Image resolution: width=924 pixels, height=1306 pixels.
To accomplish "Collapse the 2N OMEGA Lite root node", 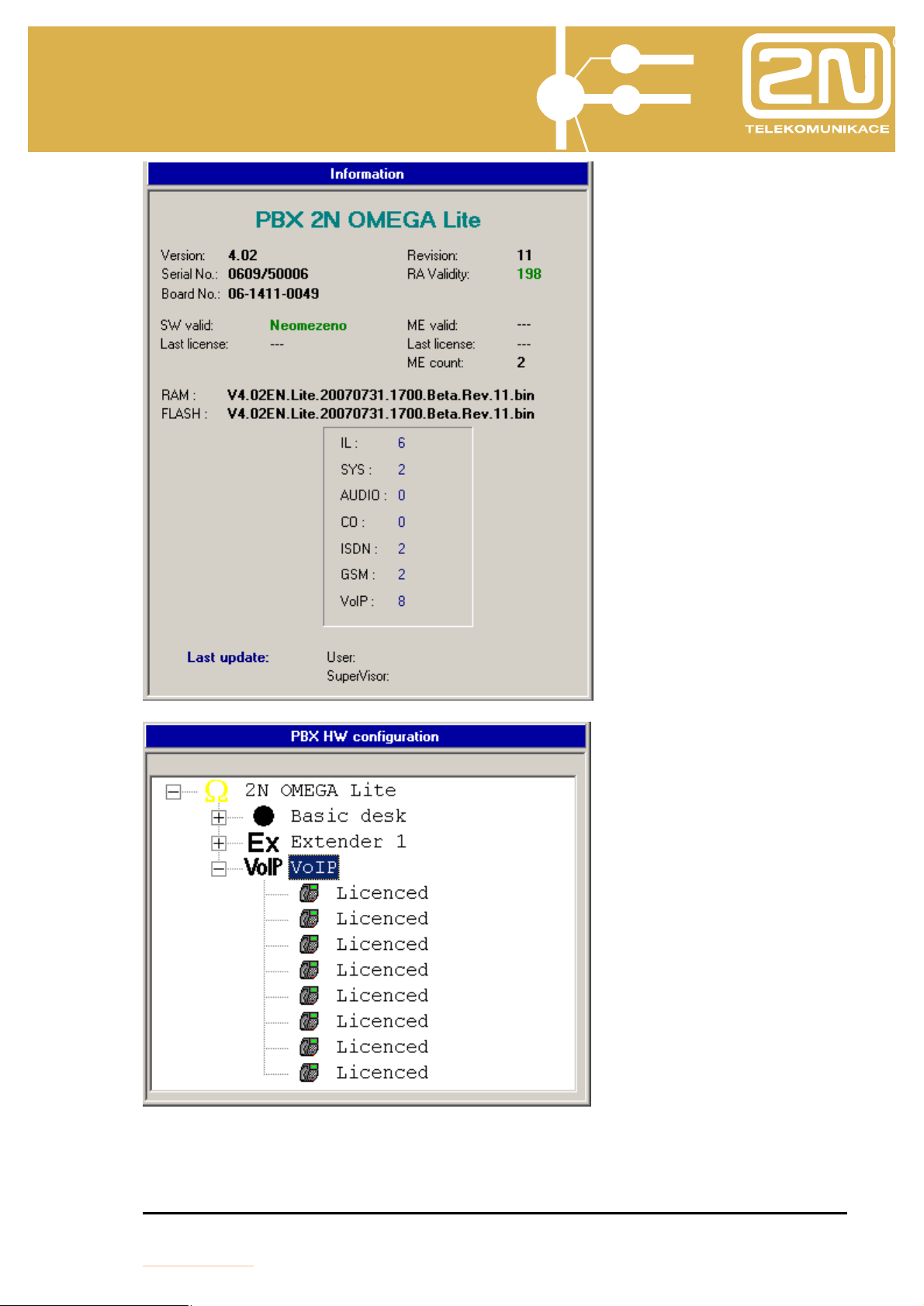I will (174, 792).
